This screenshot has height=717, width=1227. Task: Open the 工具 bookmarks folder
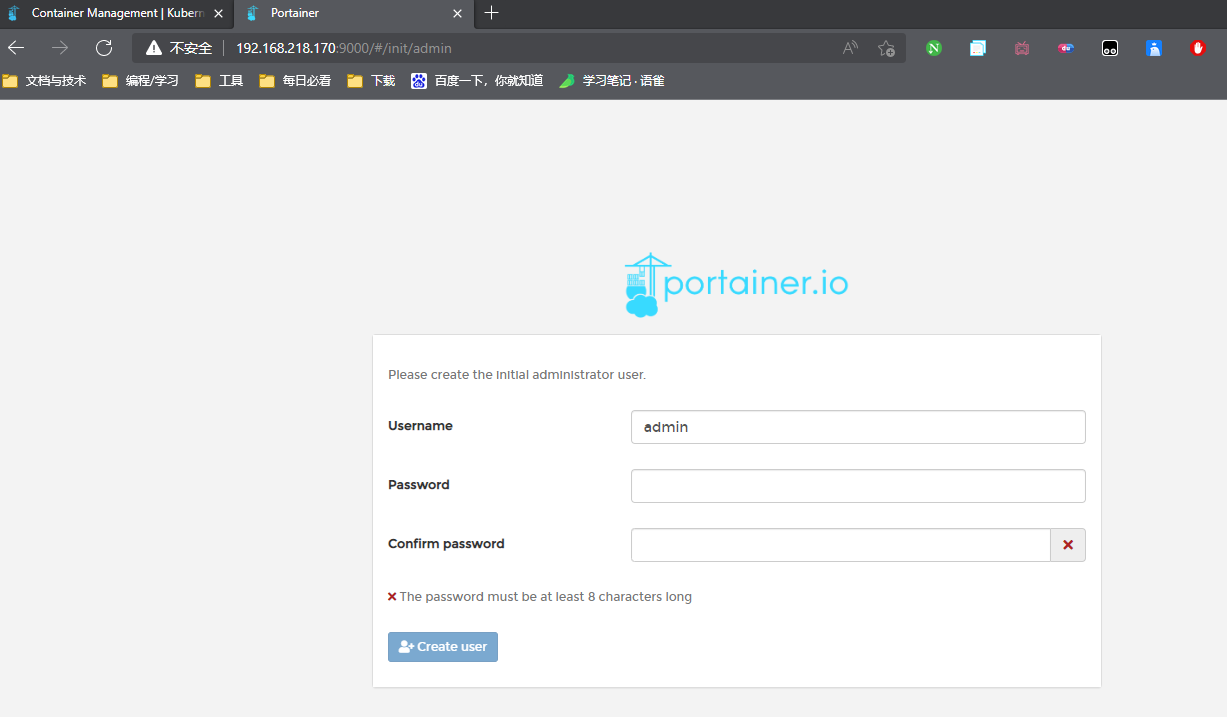219,81
